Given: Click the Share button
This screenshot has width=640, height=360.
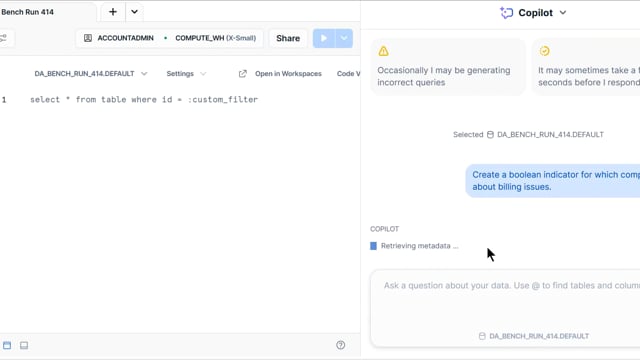Looking at the screenshot, I should [288, 38].
